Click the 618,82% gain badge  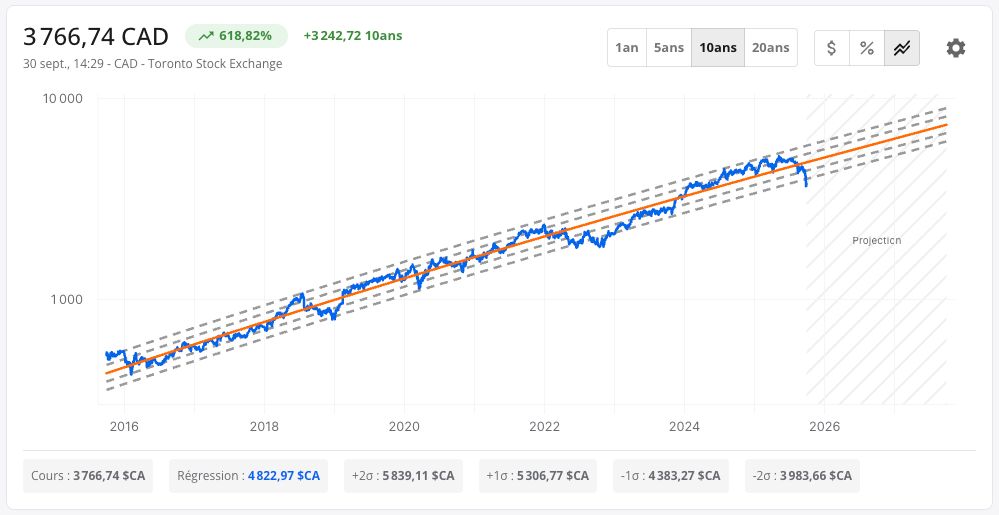click(x=236, y=36)
